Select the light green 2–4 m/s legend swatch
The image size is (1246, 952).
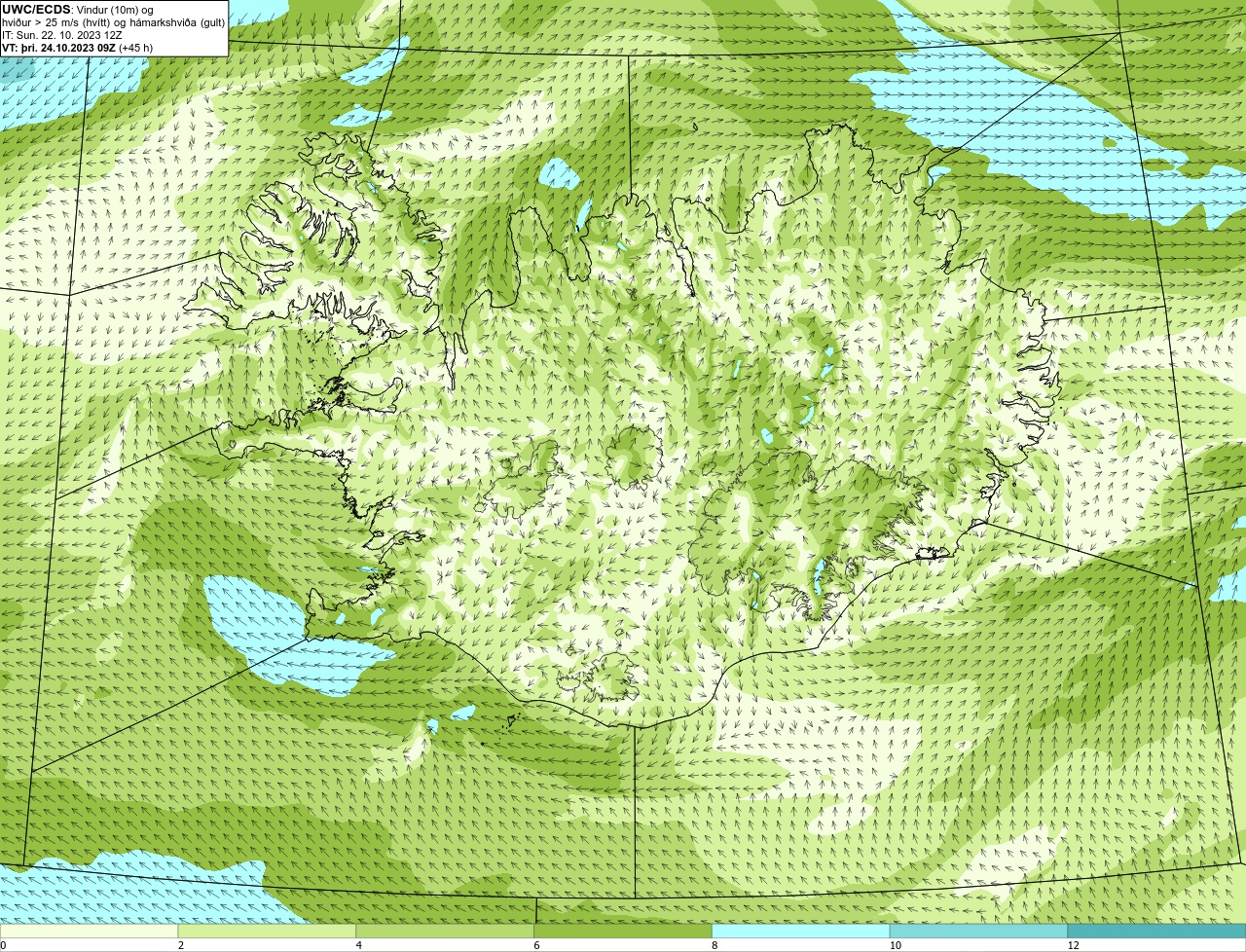268,932
